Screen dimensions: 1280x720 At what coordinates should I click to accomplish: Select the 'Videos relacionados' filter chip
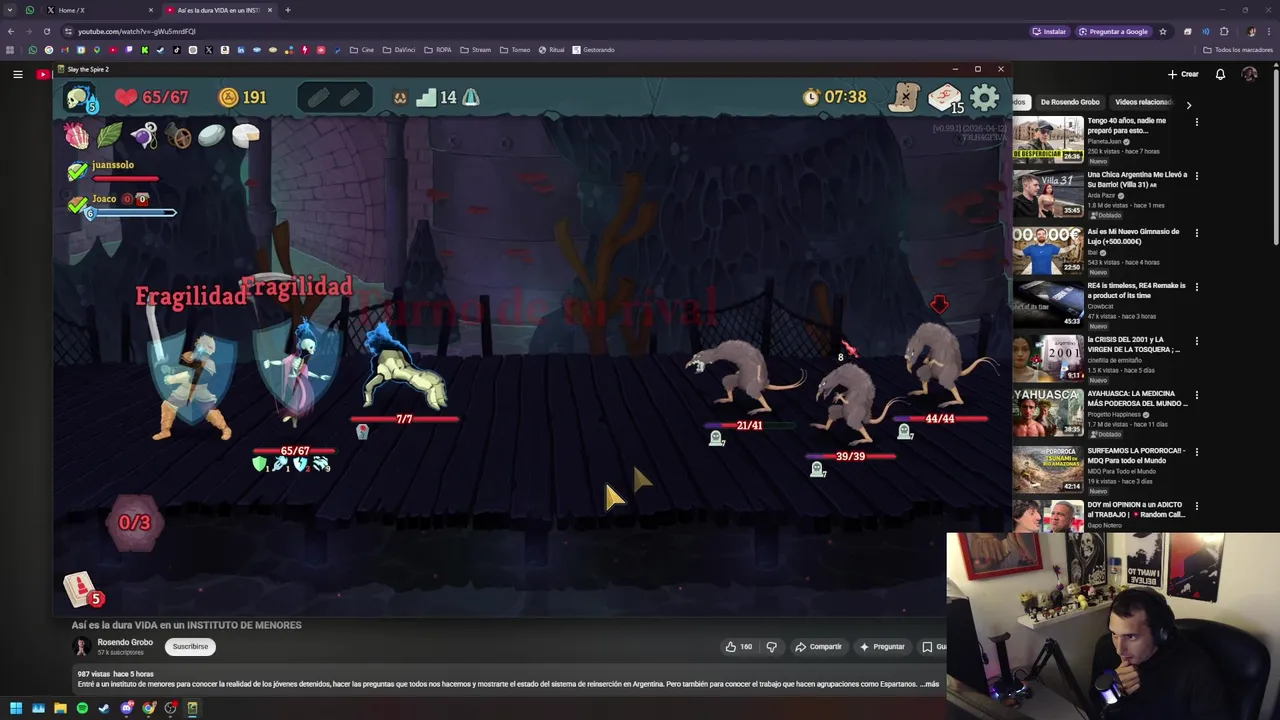pyautogui.click(x=1142, y=102)
